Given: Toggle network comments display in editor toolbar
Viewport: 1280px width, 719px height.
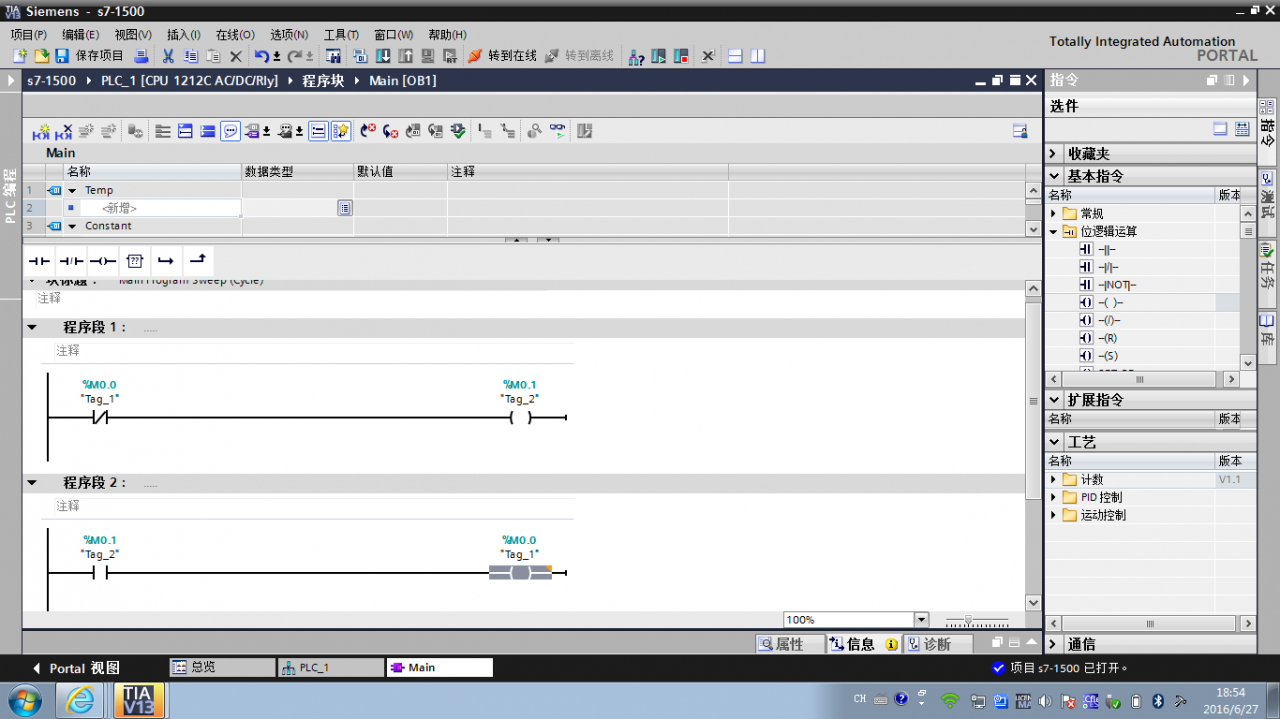Looking at the screenshot, I should [230, 131].
